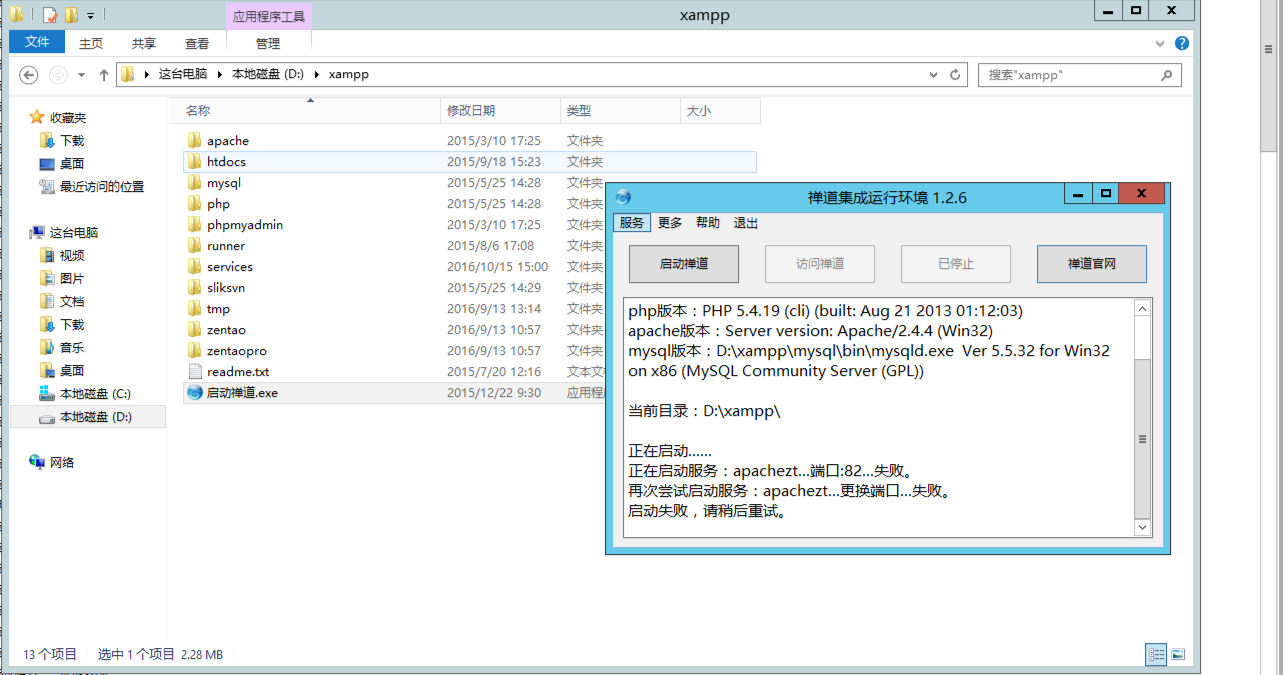The image size is (1283, 675).
Task: Click 这台电脑 in the address breadcrumb
Action: (183, 74)
